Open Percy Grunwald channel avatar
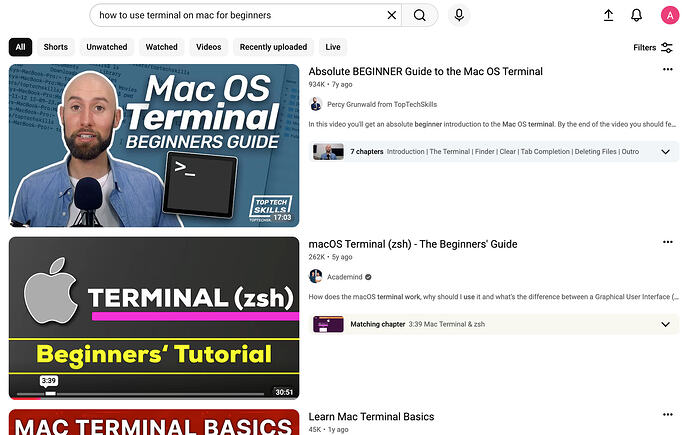The height and width of the screenshot is (435, 690). [x=316, y=104]
